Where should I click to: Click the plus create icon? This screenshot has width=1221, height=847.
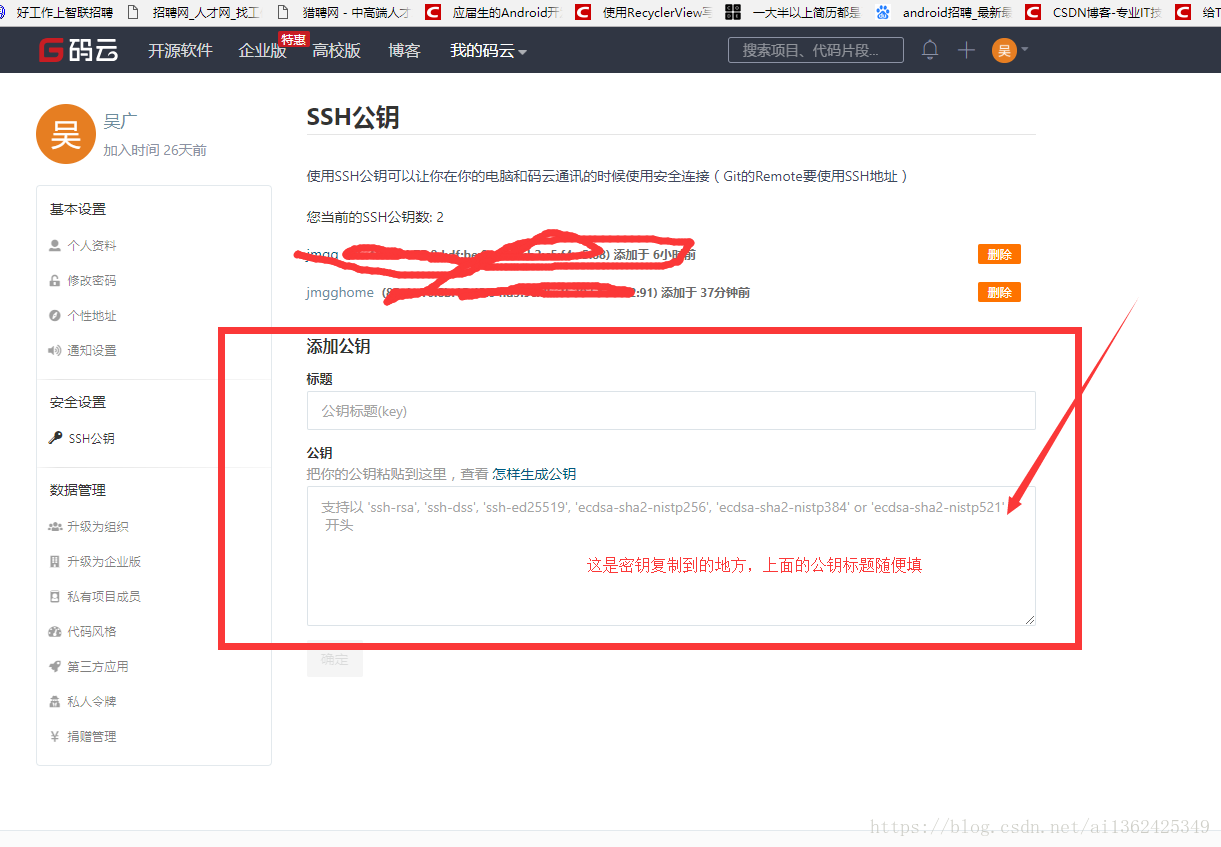(966, 50)
